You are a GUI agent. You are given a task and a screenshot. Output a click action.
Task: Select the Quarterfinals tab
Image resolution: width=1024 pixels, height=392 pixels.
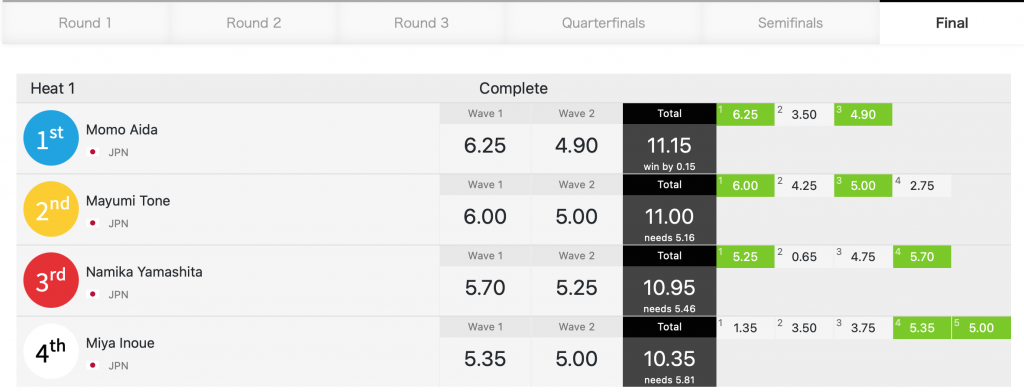click(x=603, y=23)
